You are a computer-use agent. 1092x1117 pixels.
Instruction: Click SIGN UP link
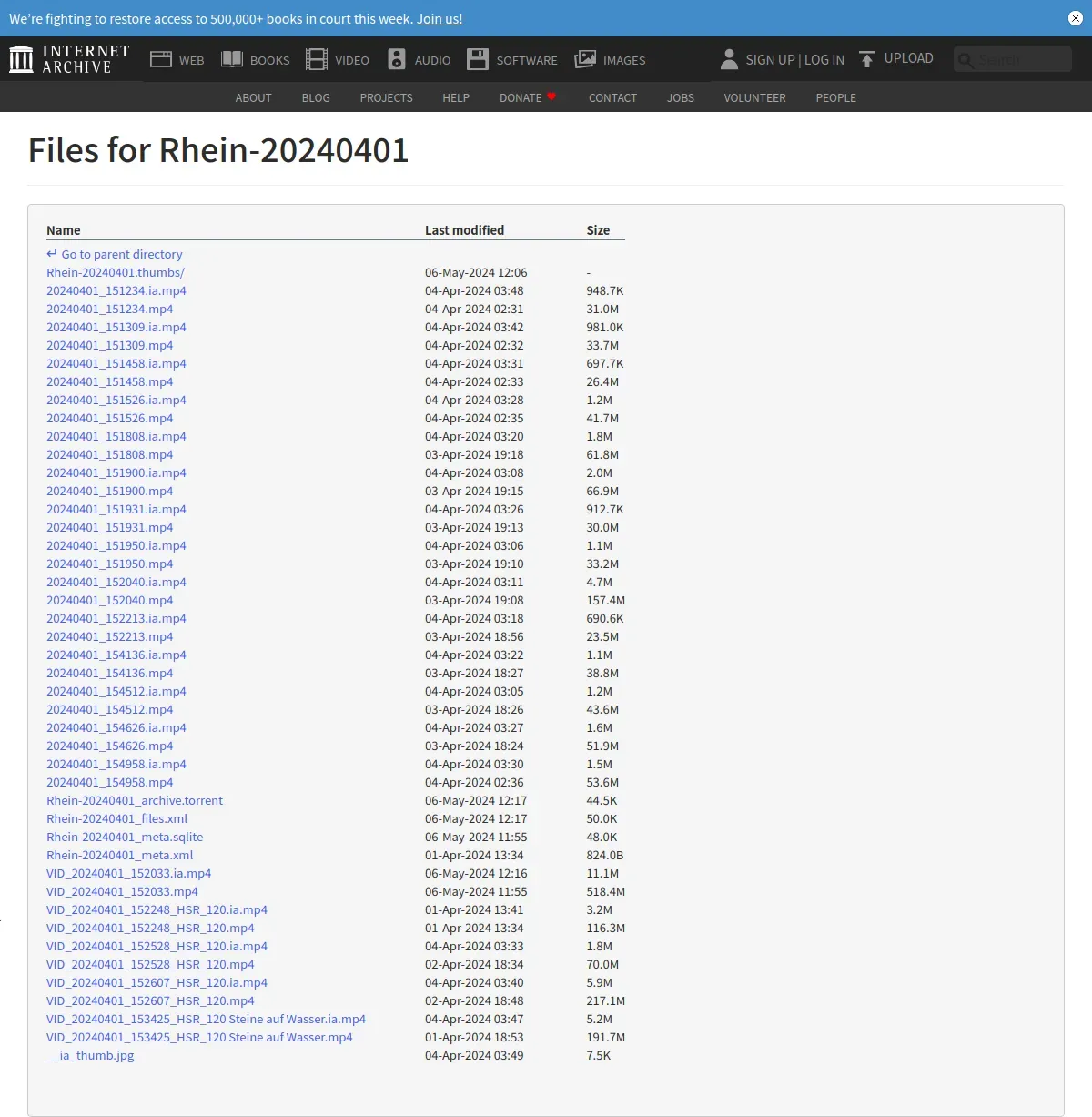(770, 59)
